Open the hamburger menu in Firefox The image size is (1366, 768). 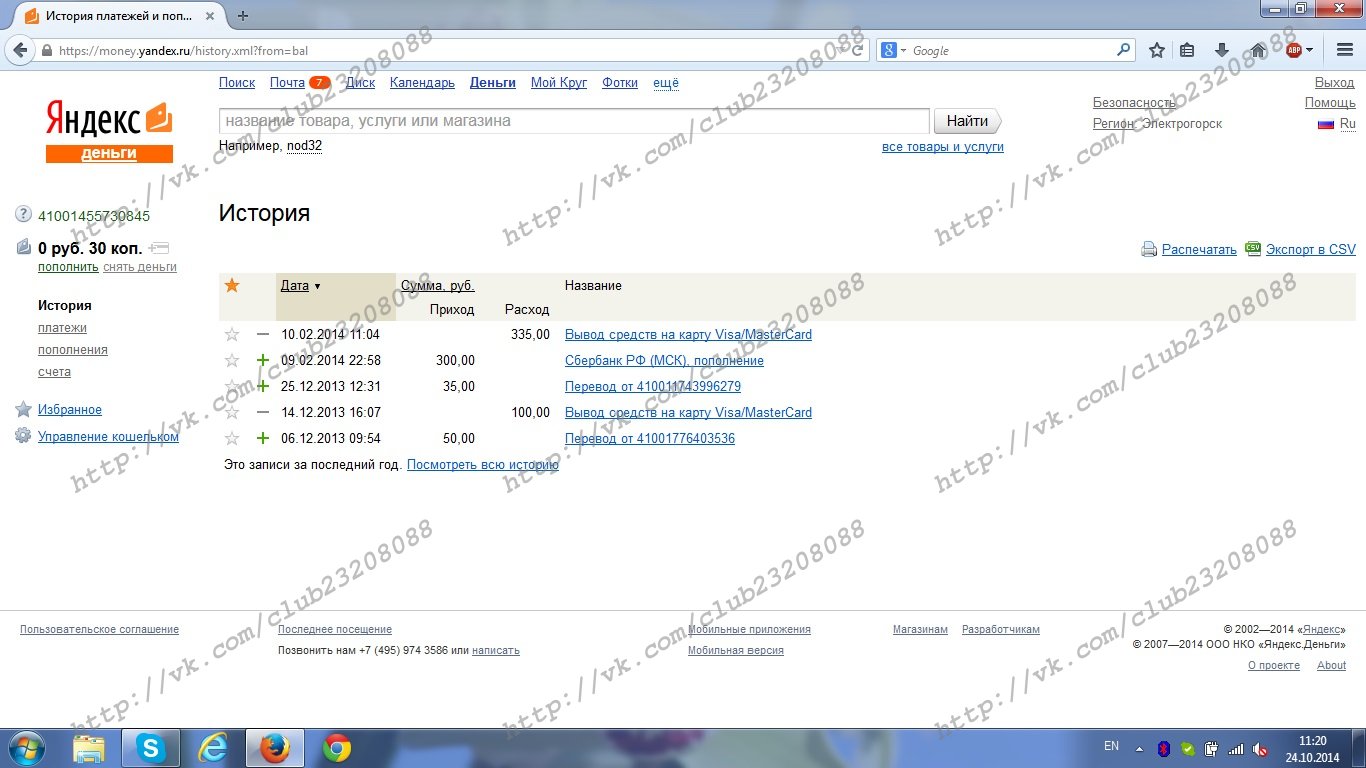pyautogui.click(x=1345, y=50)
